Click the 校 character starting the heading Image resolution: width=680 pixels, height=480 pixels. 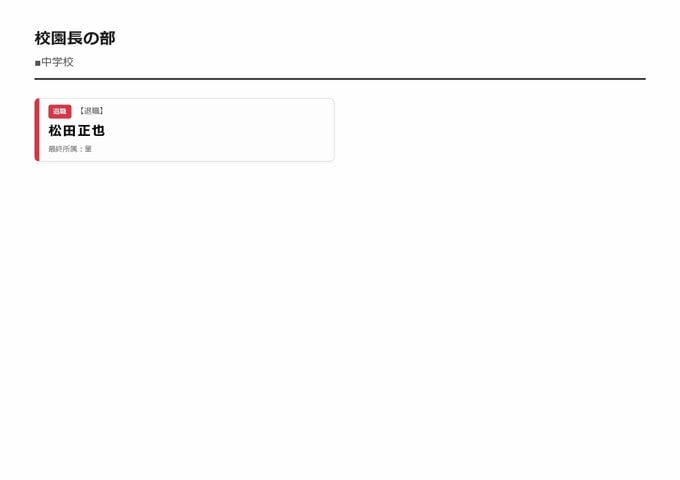(x=42, y=38)
